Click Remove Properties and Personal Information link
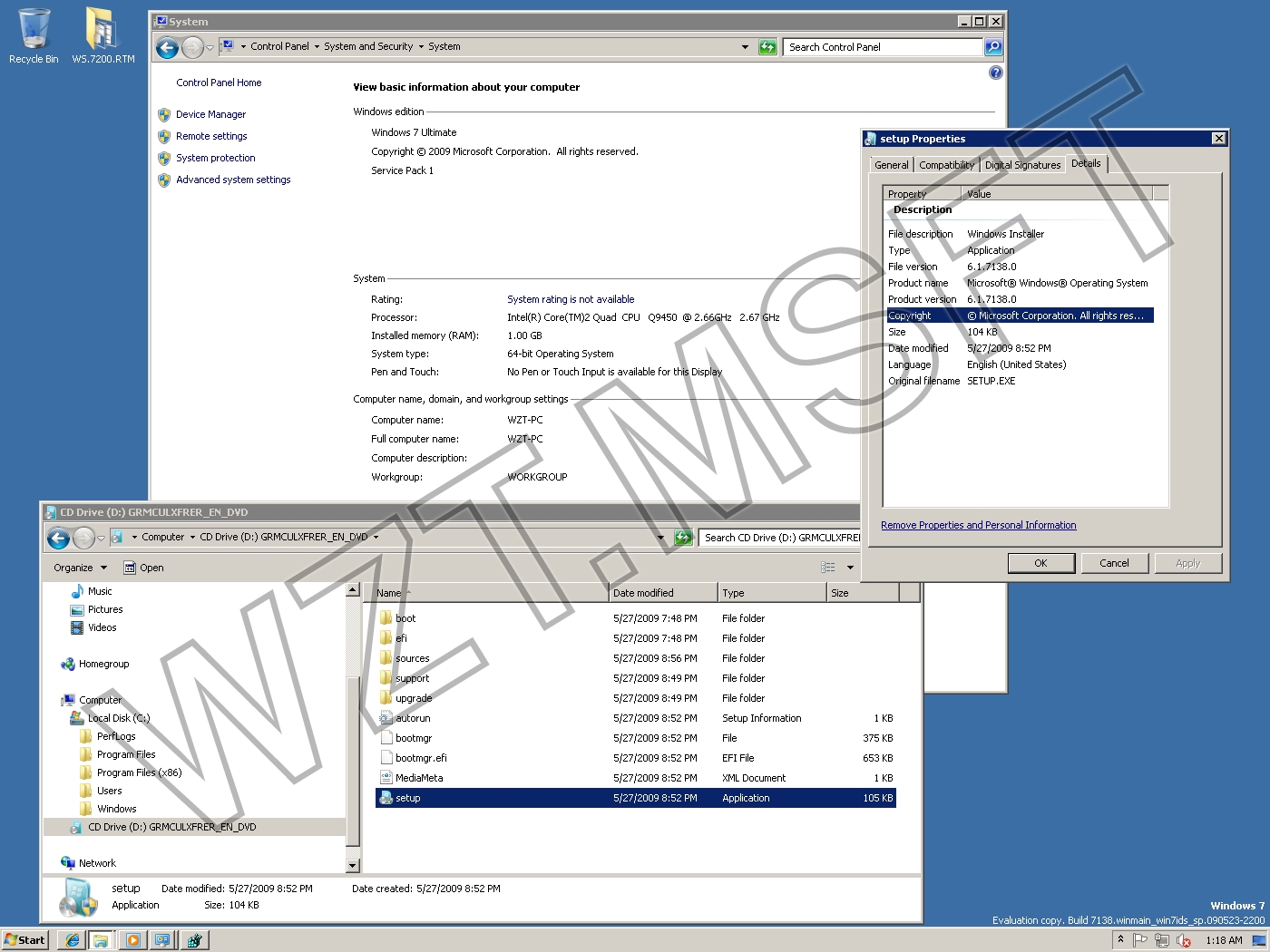This screenshot has height=952, width=1270. tap(978, 525)
